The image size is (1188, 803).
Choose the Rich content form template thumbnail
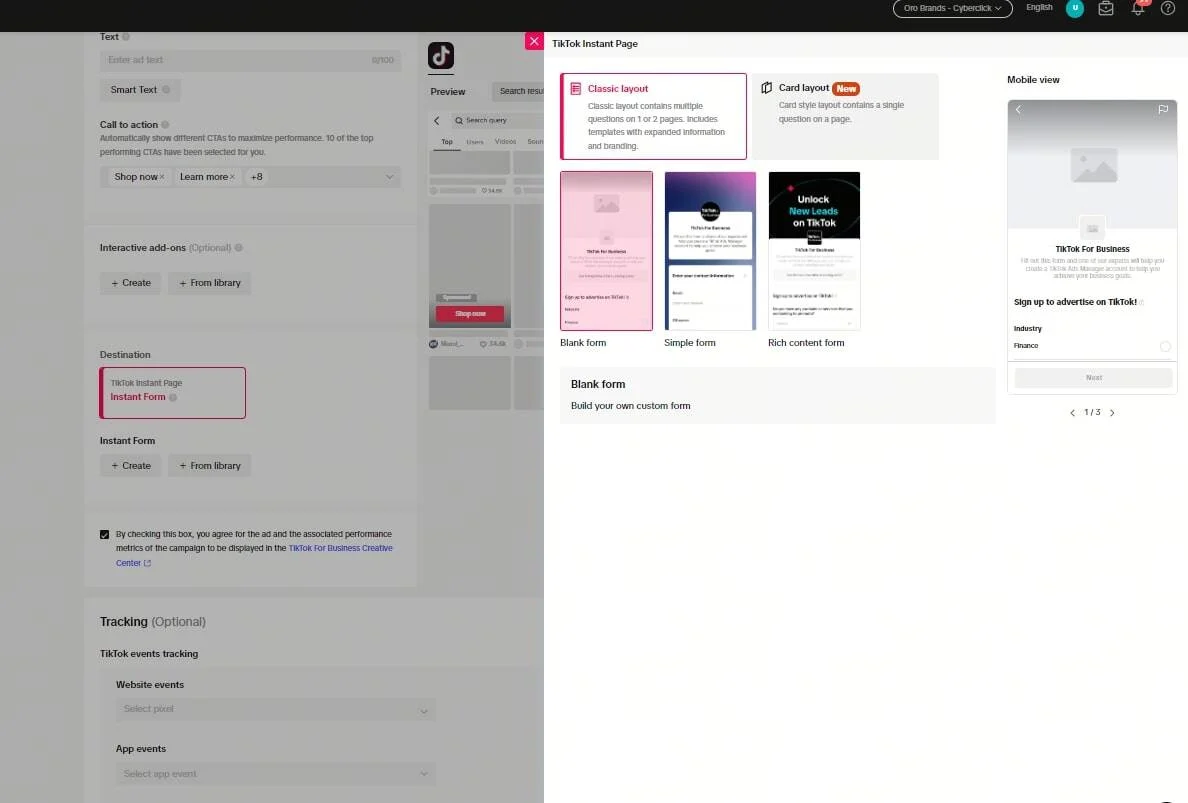point(814,251)
